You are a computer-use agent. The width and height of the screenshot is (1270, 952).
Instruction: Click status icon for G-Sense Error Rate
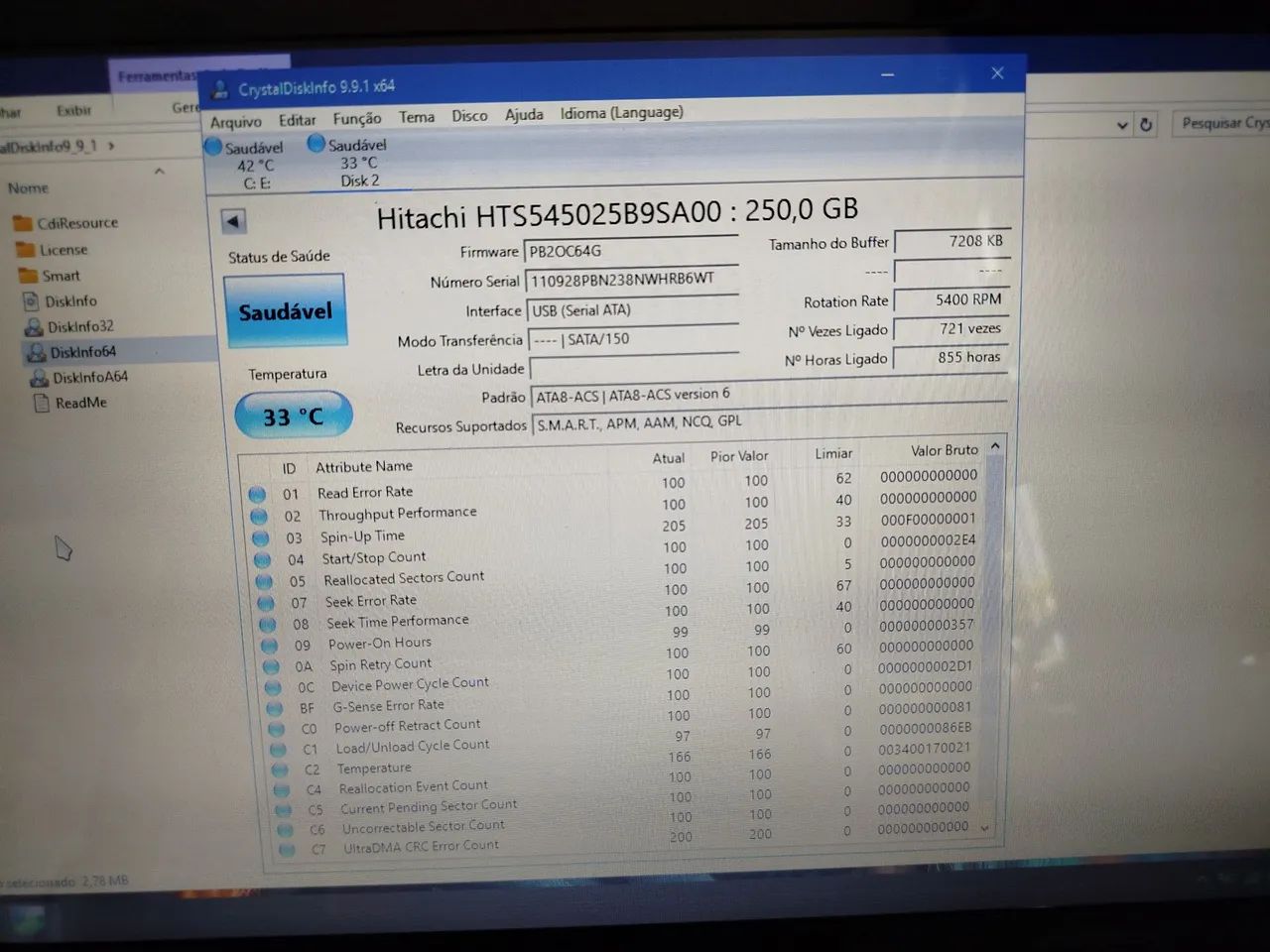(276, 708)
